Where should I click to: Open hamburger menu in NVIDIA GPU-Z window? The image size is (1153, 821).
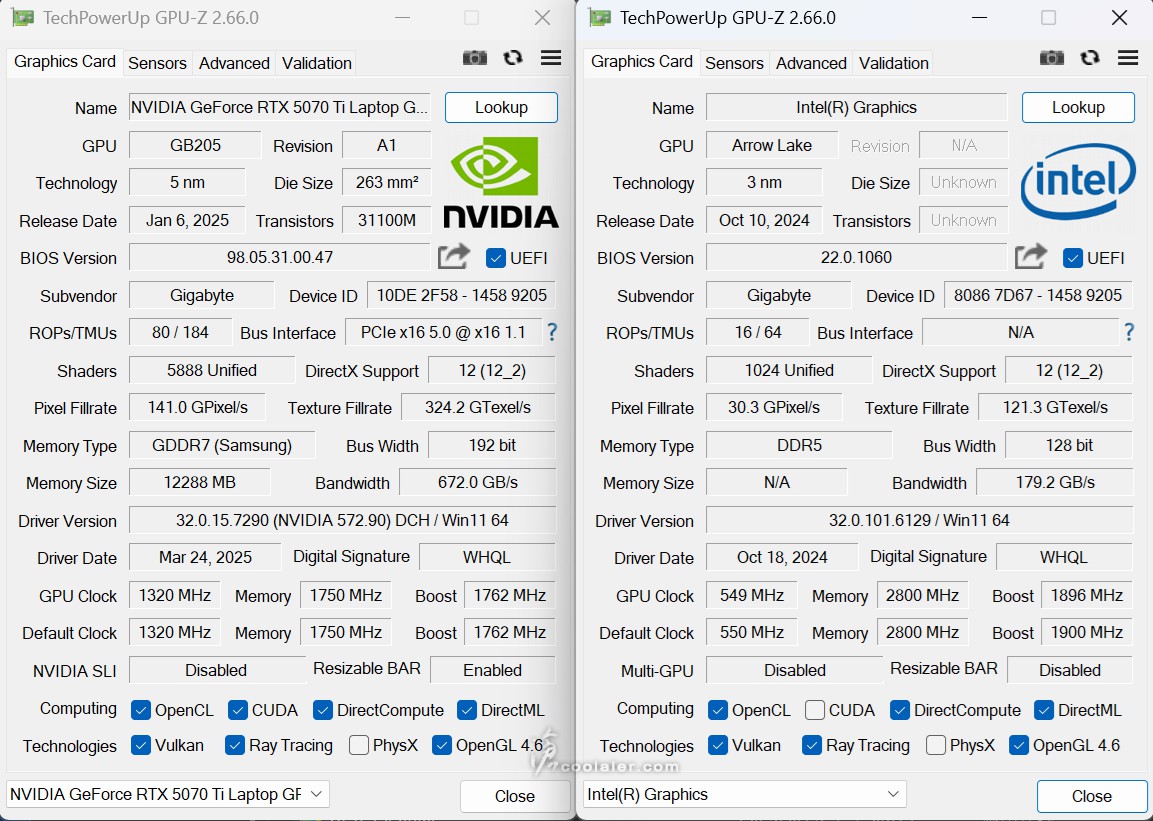coord(551,57)
